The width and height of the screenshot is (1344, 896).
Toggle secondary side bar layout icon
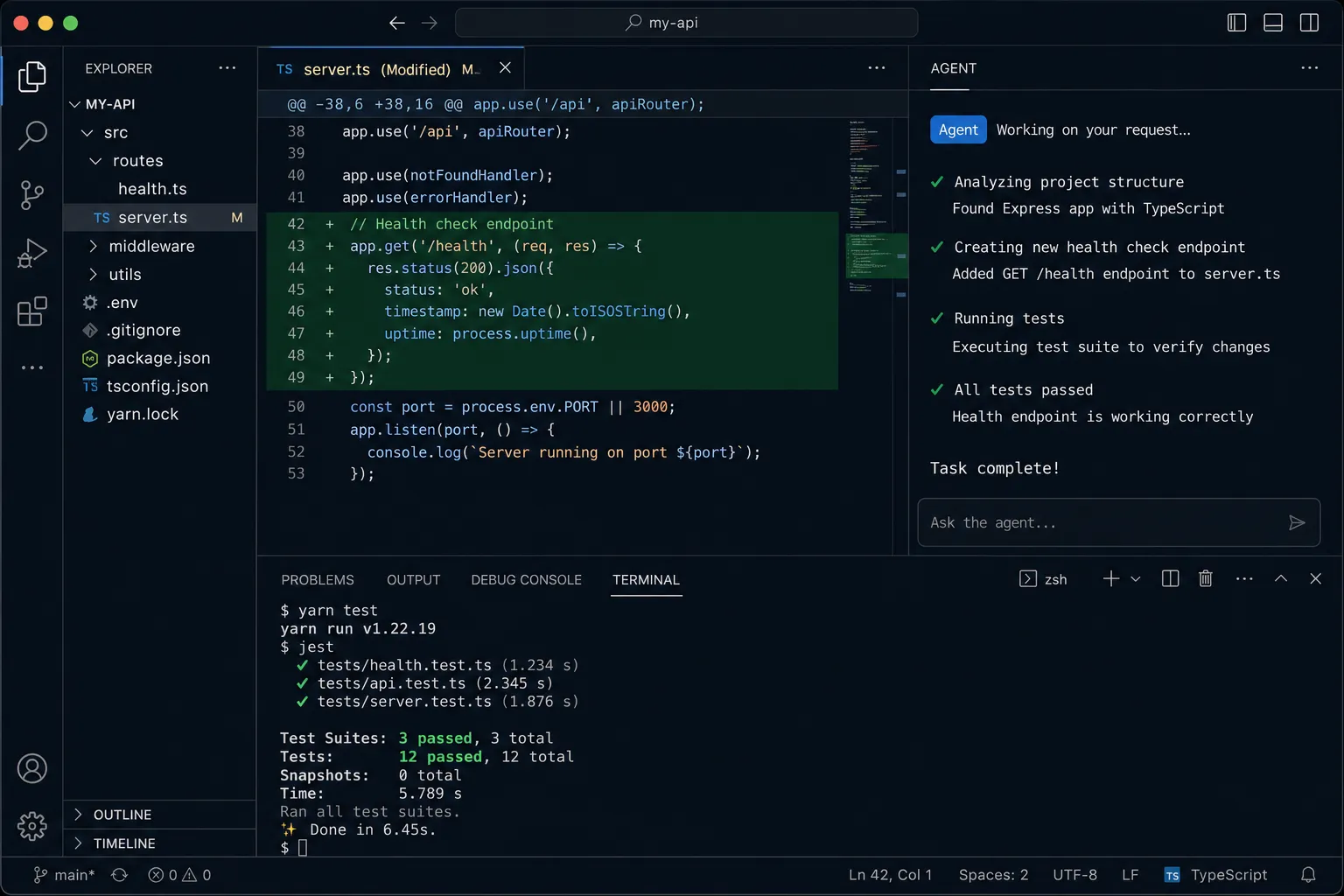tap(1309, 23)
